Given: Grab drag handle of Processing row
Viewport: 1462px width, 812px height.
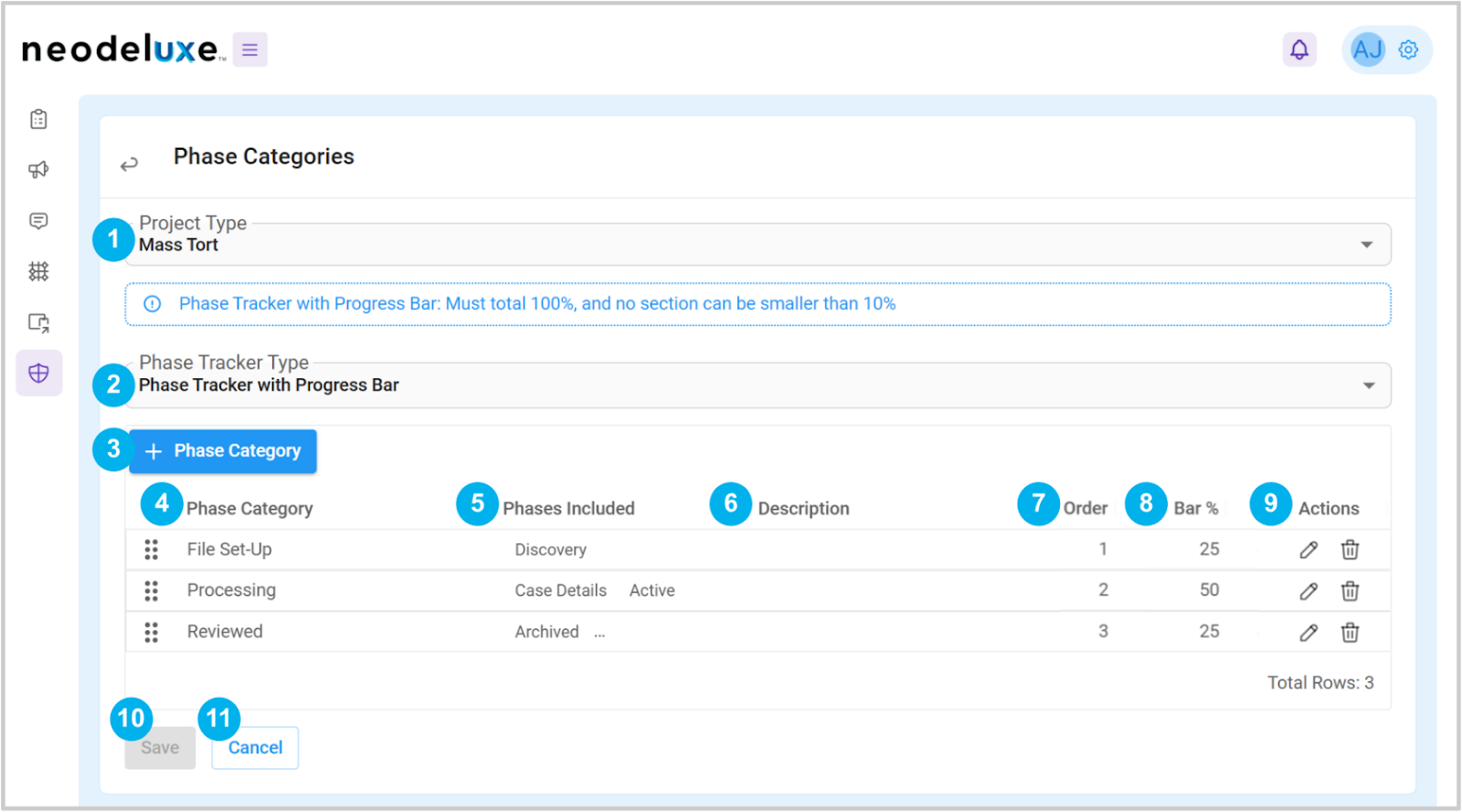Looking at the screenshot, I should [151, 591].
